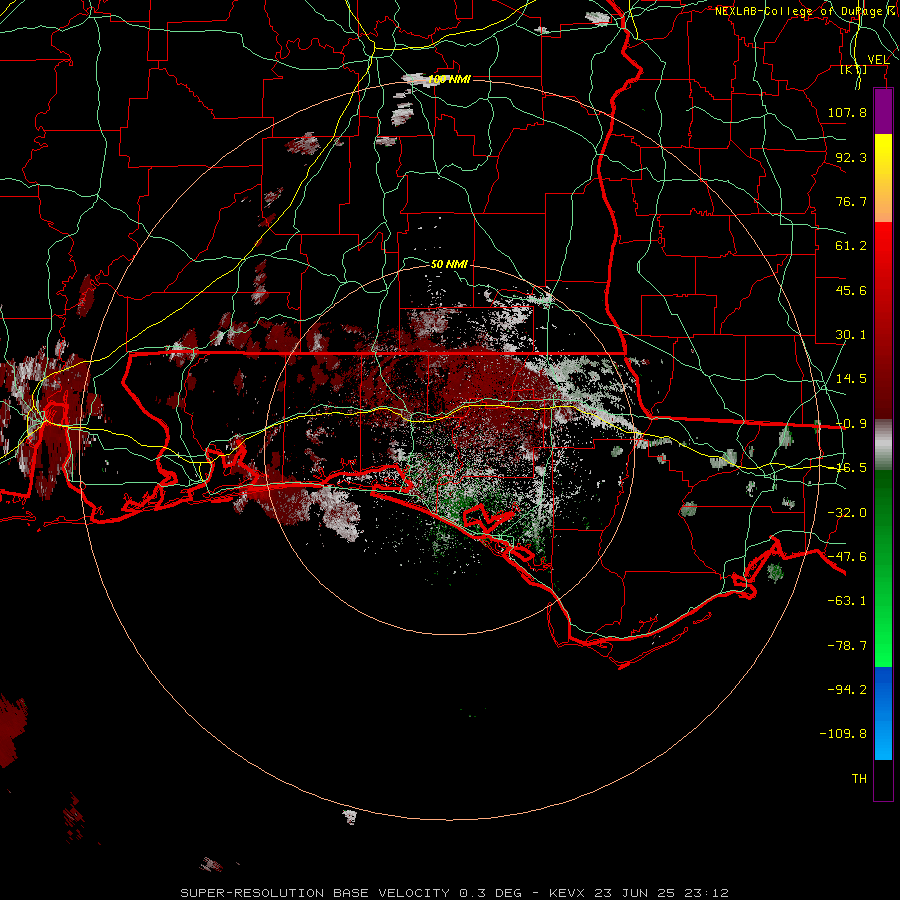Click the 92.3 legend value

(851, 157)
